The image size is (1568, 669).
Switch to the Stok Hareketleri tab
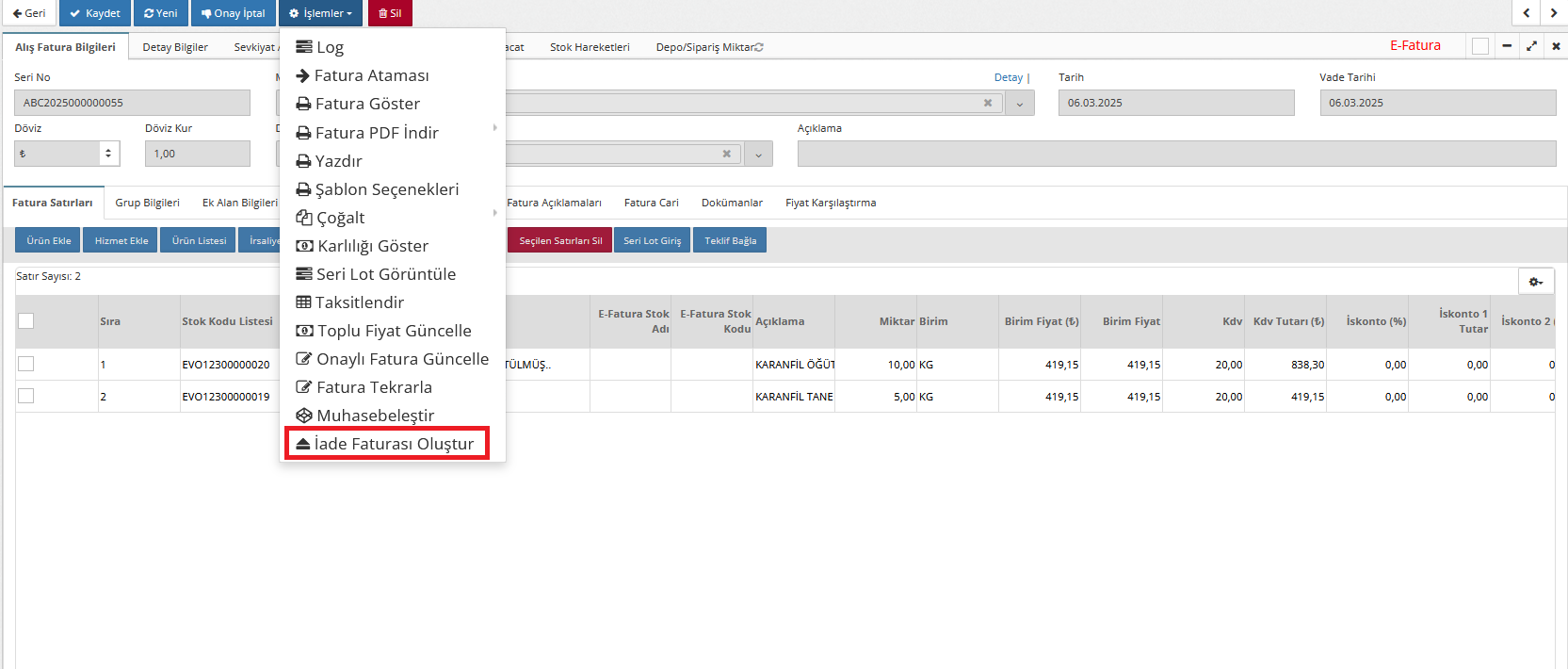(x=590, y=47)
